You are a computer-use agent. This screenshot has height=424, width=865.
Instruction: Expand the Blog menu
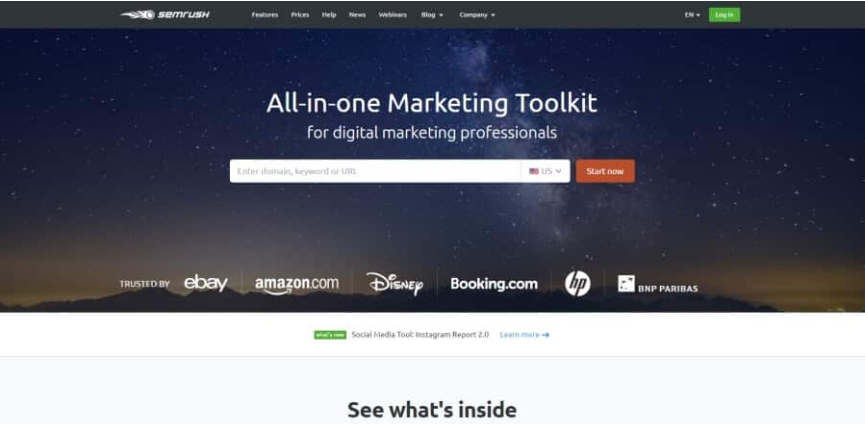point(432,15)
